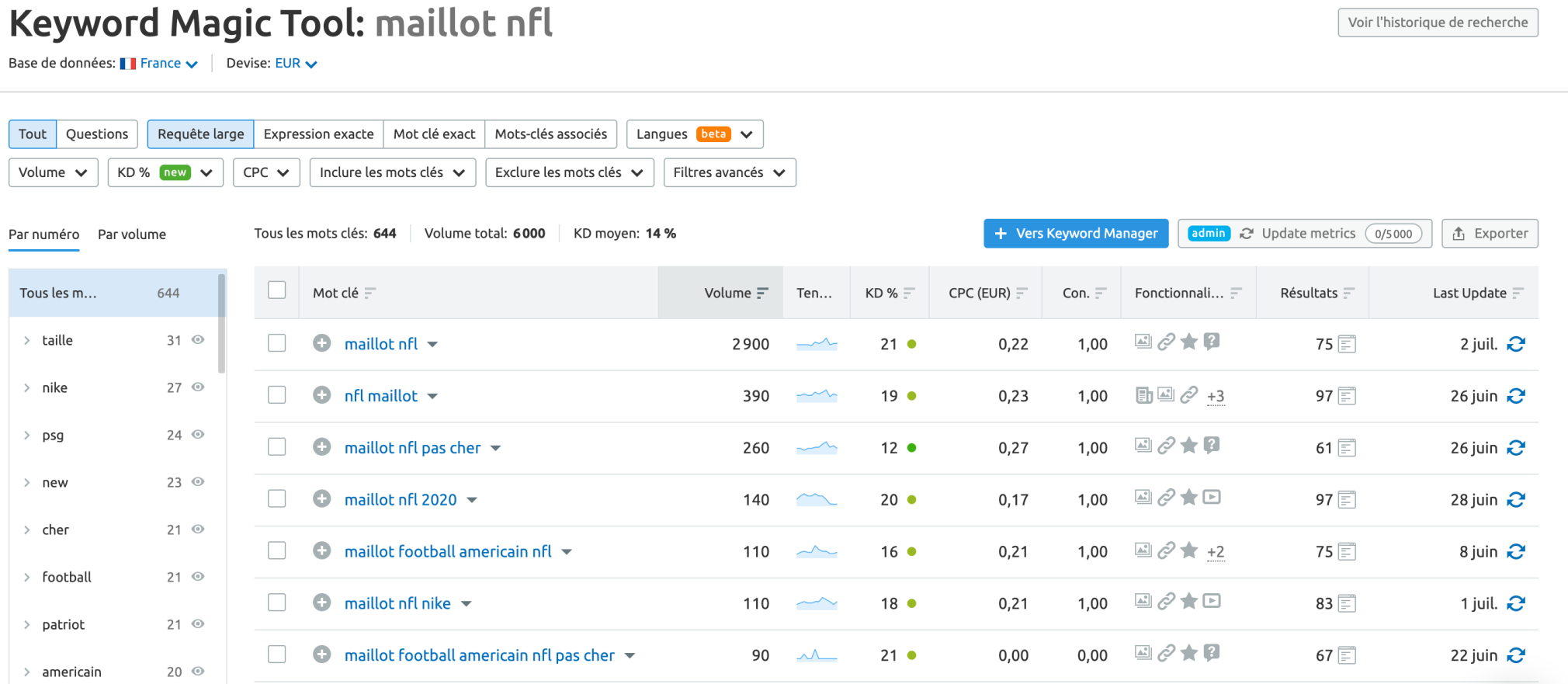The image size is (1568, 684).
Task: Open the 'maillot nfl 2020' keyword link
Action: pyautogui.click(x=401, y=500)
